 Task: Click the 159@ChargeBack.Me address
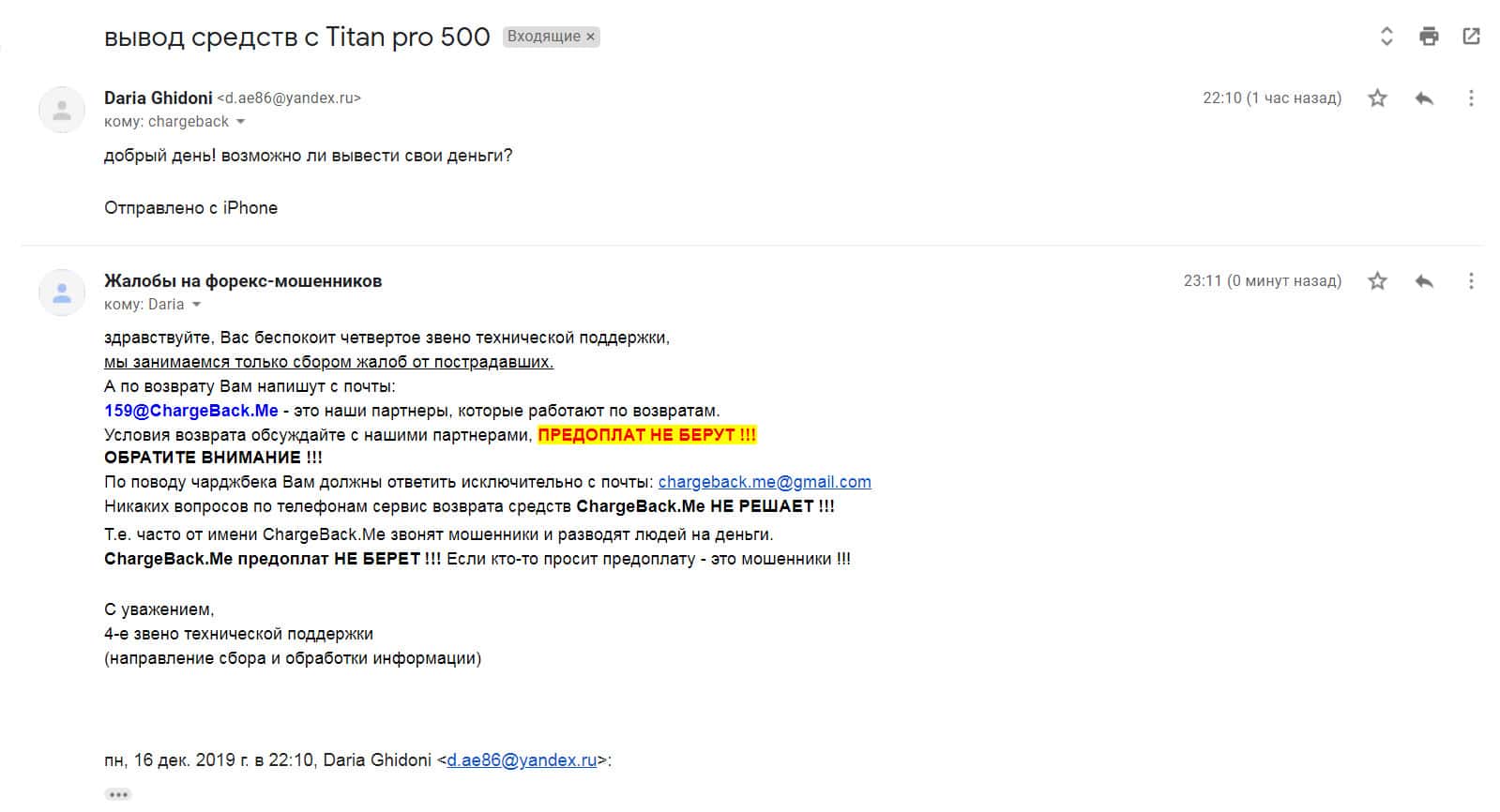click(191, 411)
